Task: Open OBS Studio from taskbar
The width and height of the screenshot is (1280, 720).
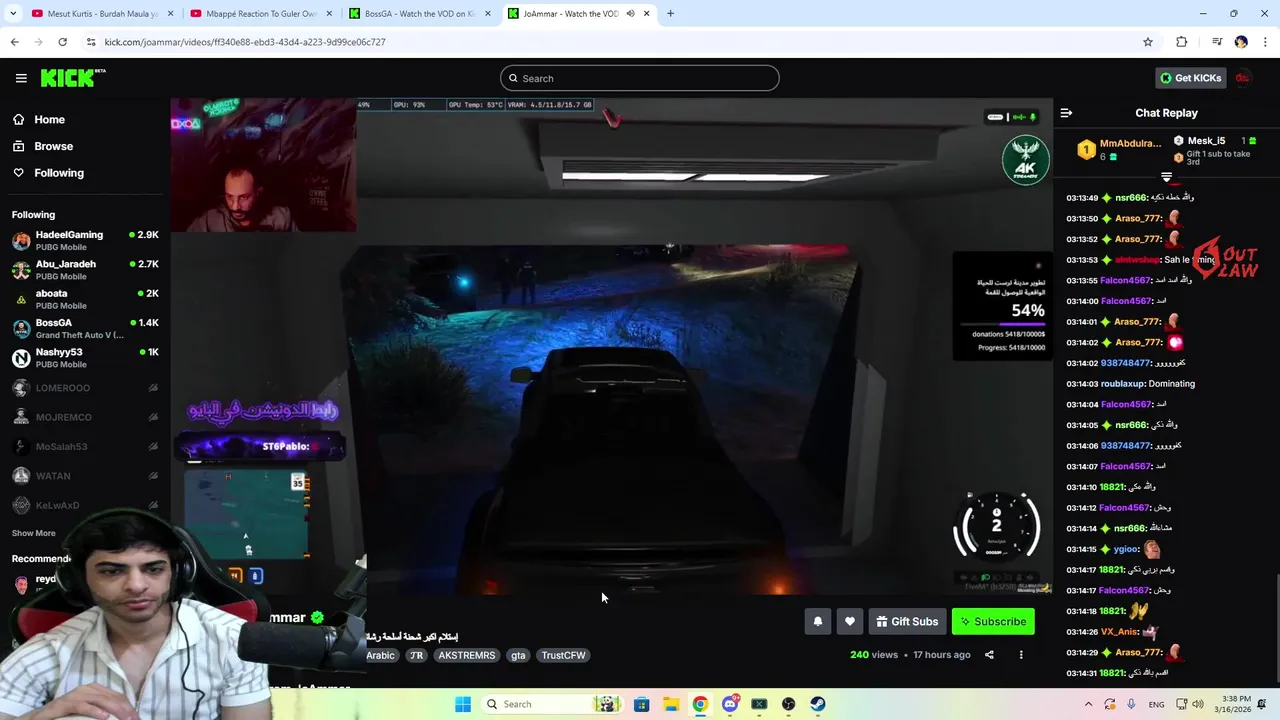Action: 789,704
